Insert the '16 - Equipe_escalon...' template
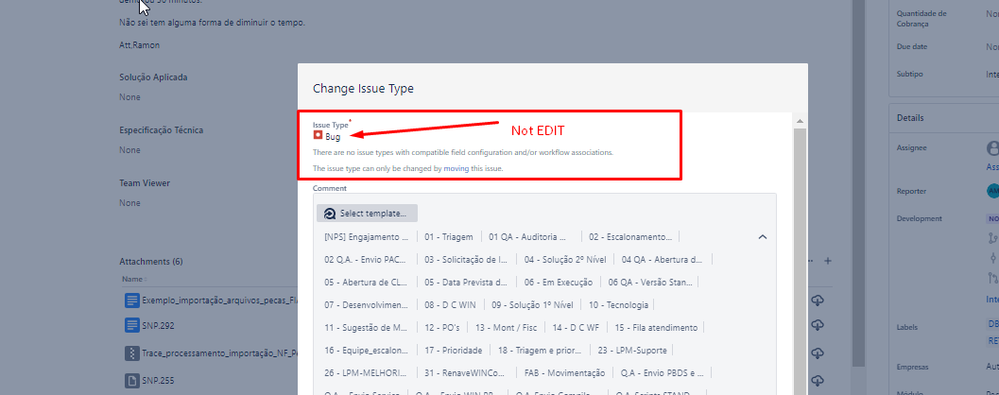Image resolution: width=999 pixels, height=395 pixels. [x=366, y=350]
